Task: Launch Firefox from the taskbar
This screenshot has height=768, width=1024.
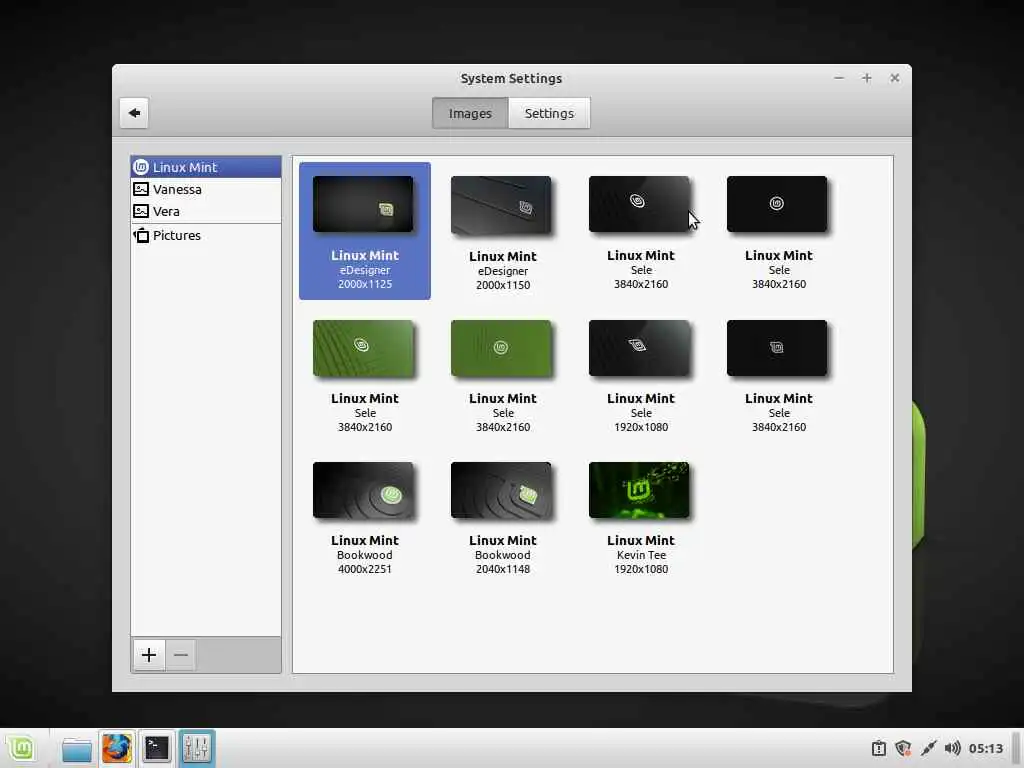Action: pos(117,748)
